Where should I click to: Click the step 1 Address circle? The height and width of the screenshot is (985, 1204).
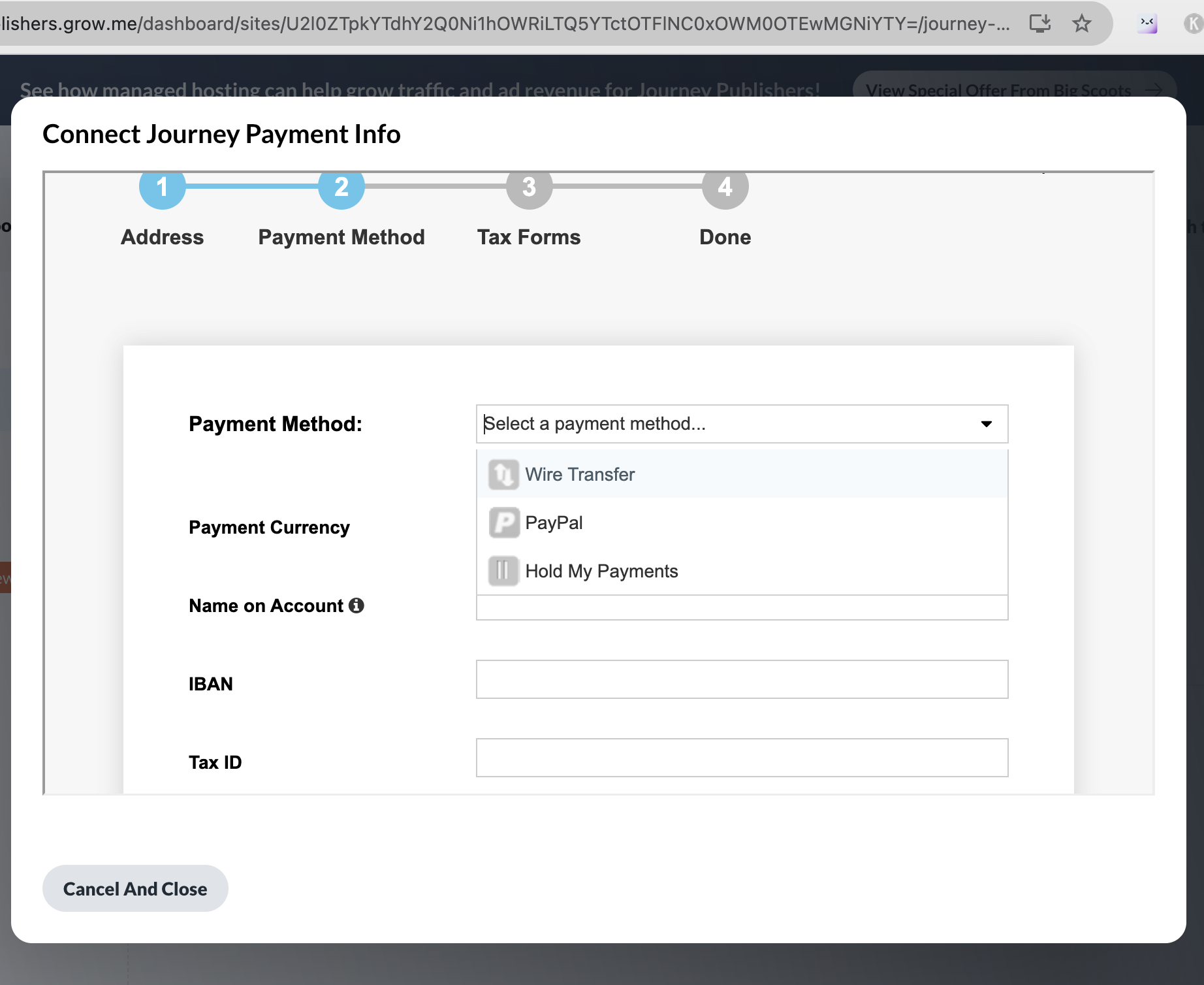(x=162, y=188)
